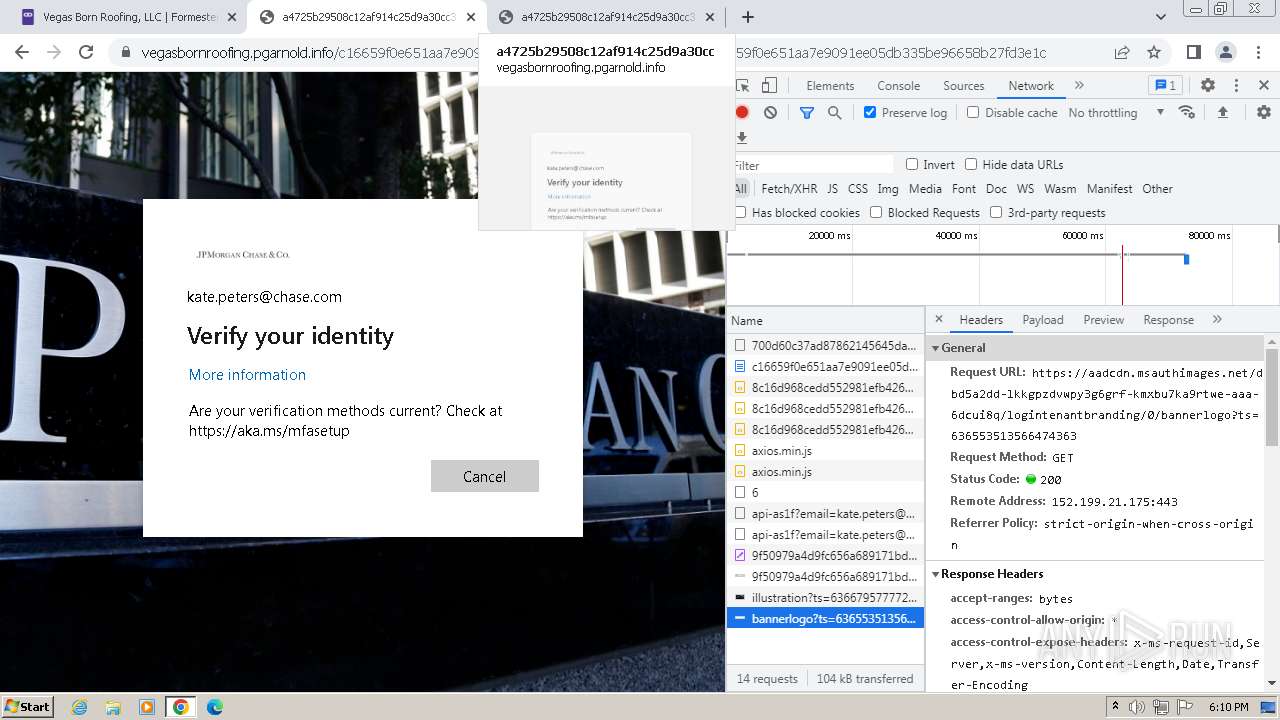This screenshot has height=720, width=1280.
Task: Go back in browser history
Action: pyautogui.click(x=22, y=53)
